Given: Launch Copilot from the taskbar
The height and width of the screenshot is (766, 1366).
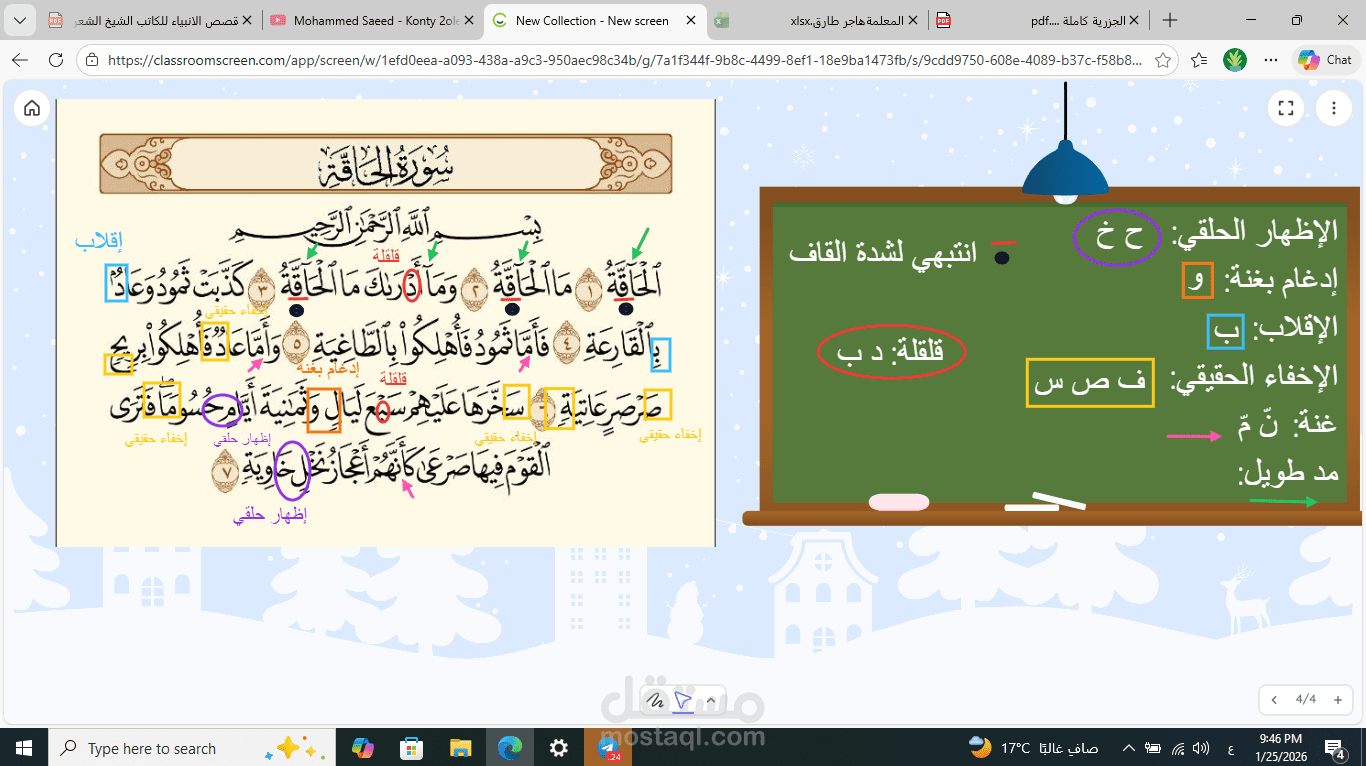Looking at the screenshot, I should pos(363,748).
